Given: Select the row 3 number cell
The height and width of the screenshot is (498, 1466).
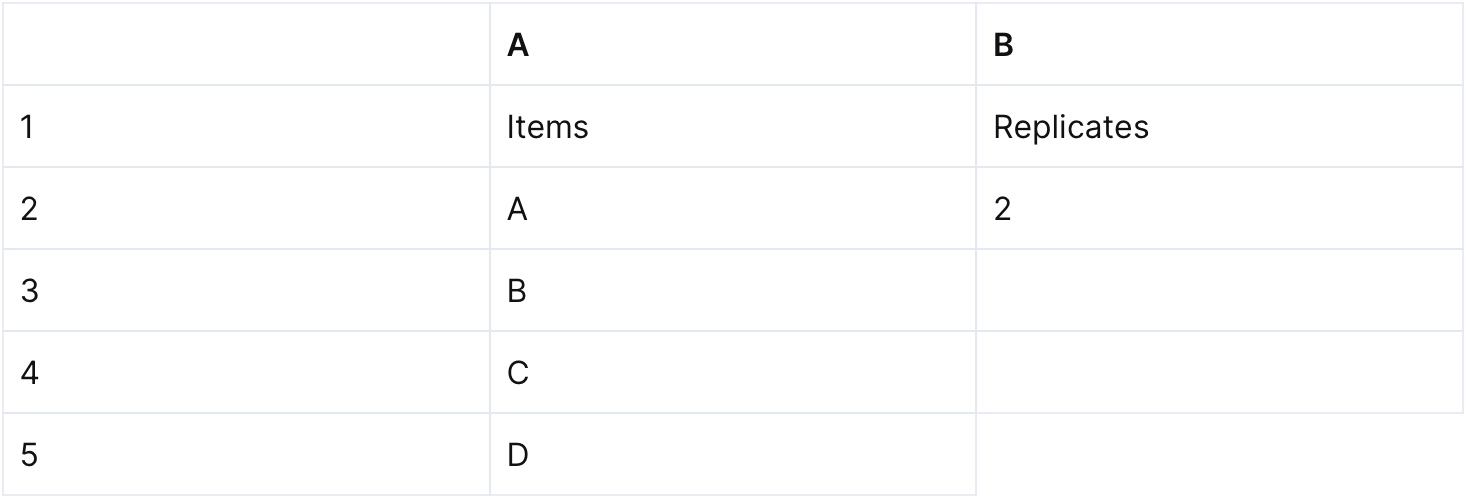Looking at the screenshot, I should tap(246, 291).
